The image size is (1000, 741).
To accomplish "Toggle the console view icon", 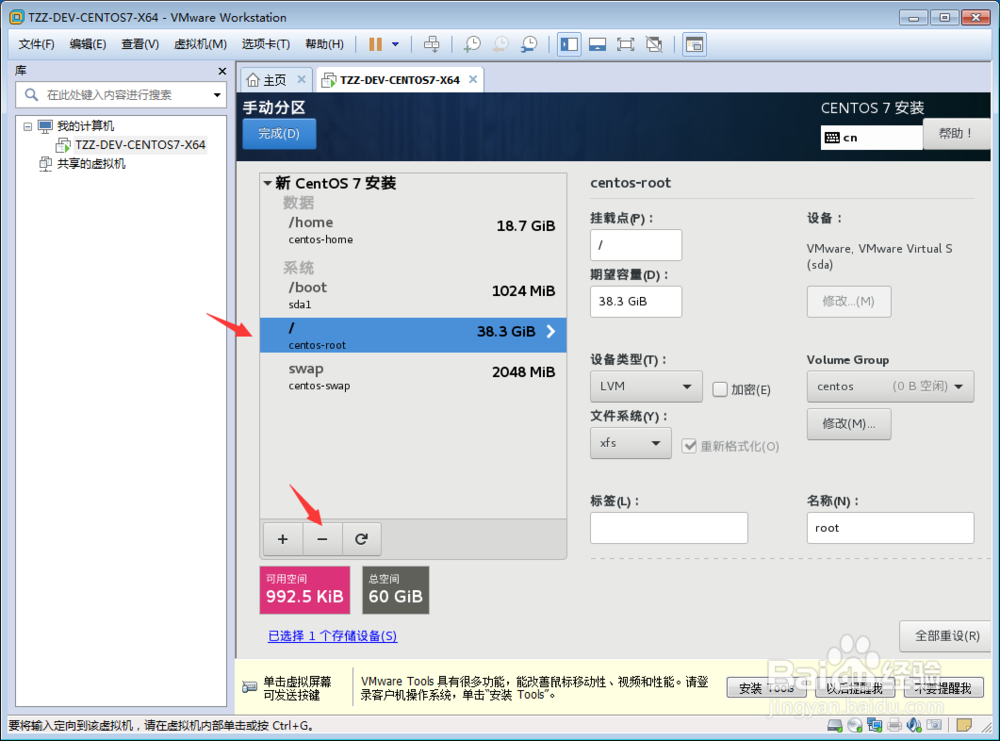I will click(x=694, y=44).
